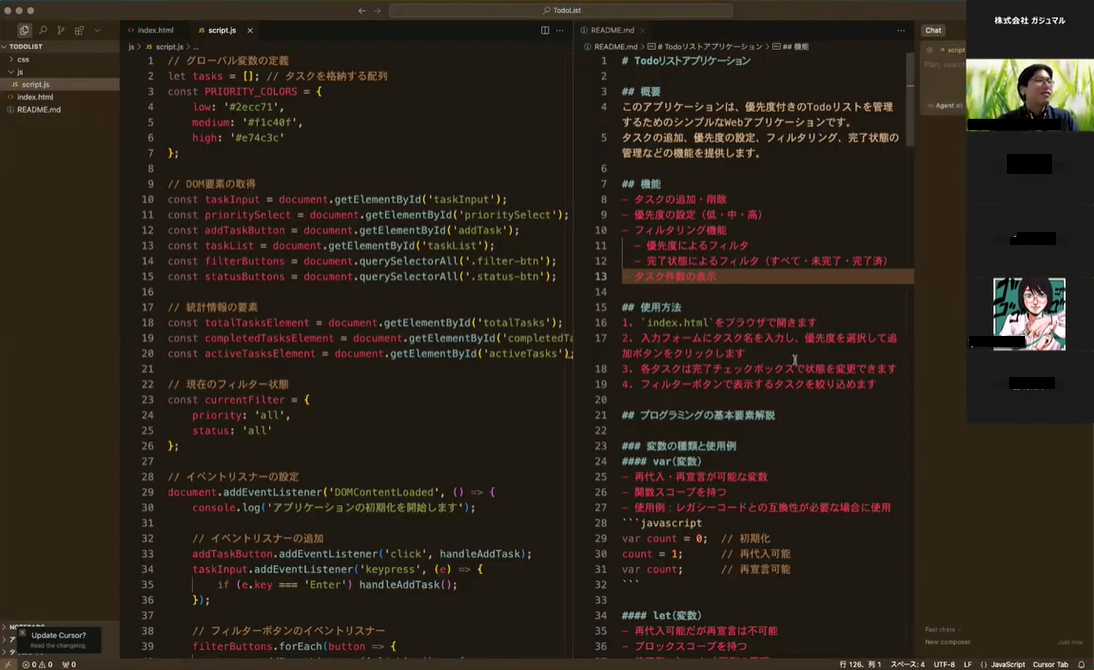
Task: Change the UTF-8 encoding in status bar
Action: point(944,664)
